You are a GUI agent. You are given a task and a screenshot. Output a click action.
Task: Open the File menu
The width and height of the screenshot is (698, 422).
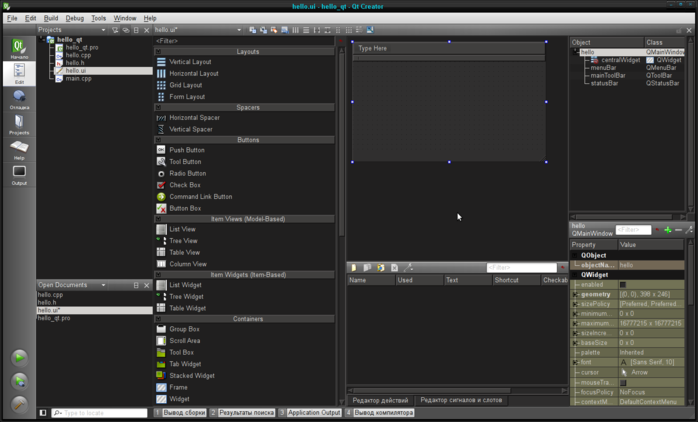tap(12, 18)
